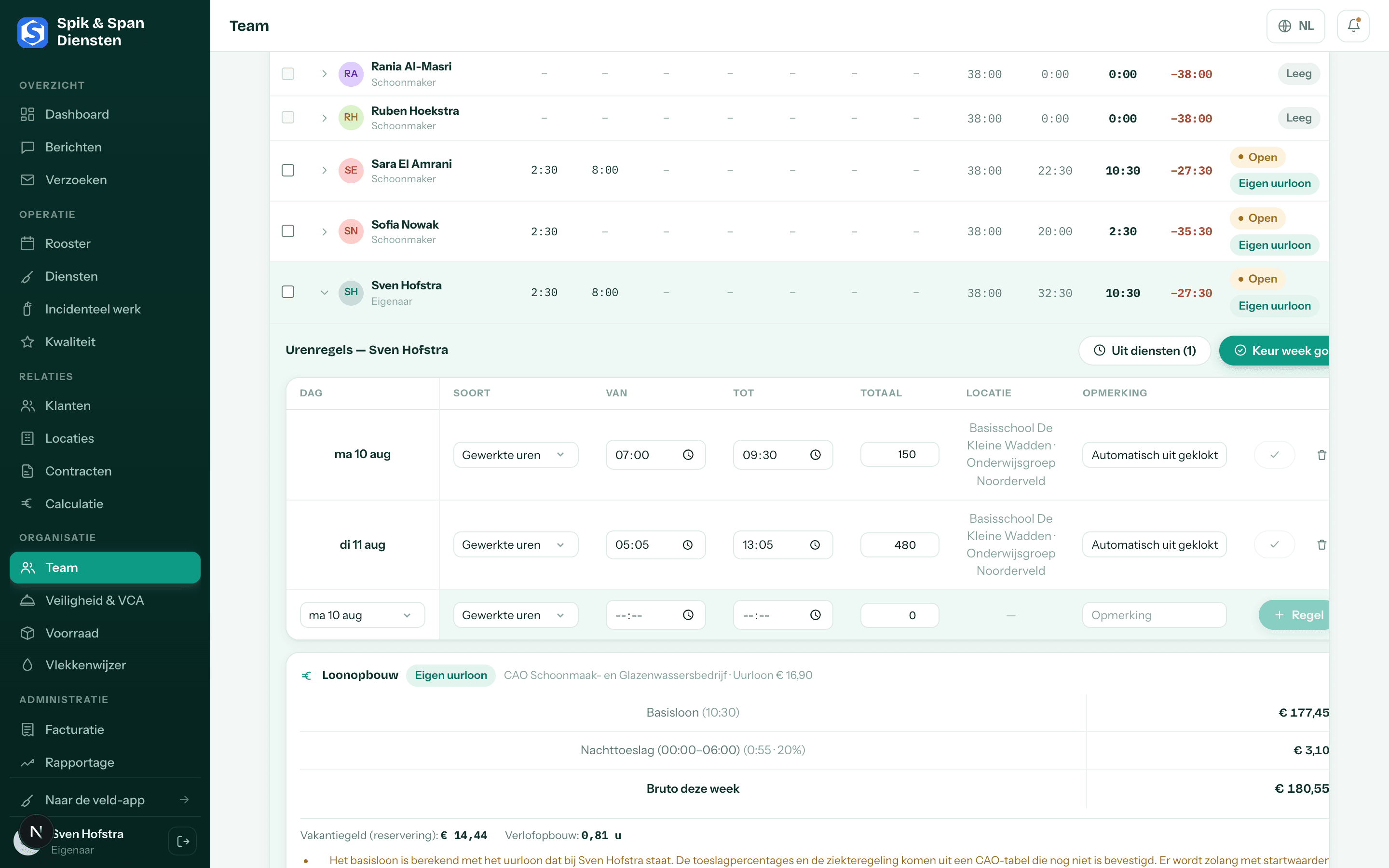Image resolution: width=1389 pixels, height=868 pixels.
Task: Expand Ruben Hoekstra's row
Action: (324, 118)
